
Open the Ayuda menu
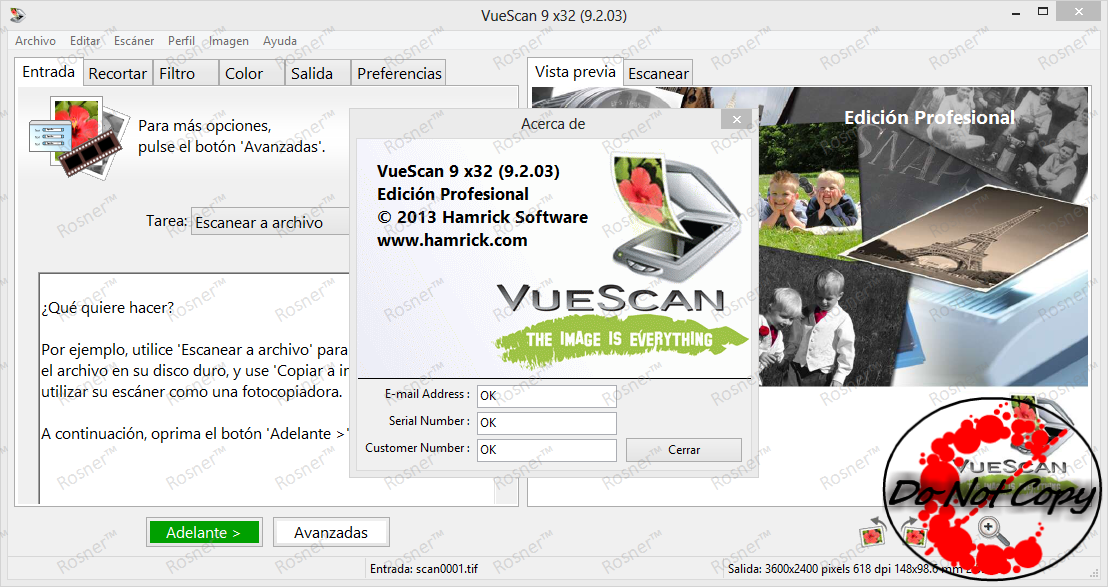(280, 41)
